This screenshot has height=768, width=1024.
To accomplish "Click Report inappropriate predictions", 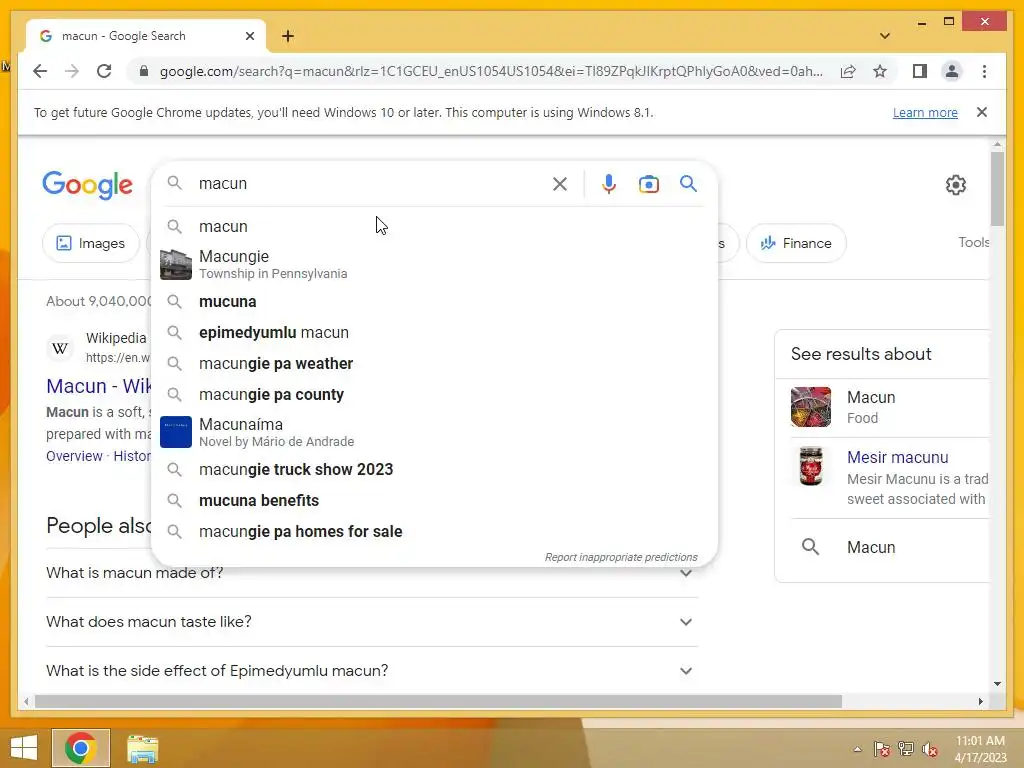I will [x=621, y=557].
